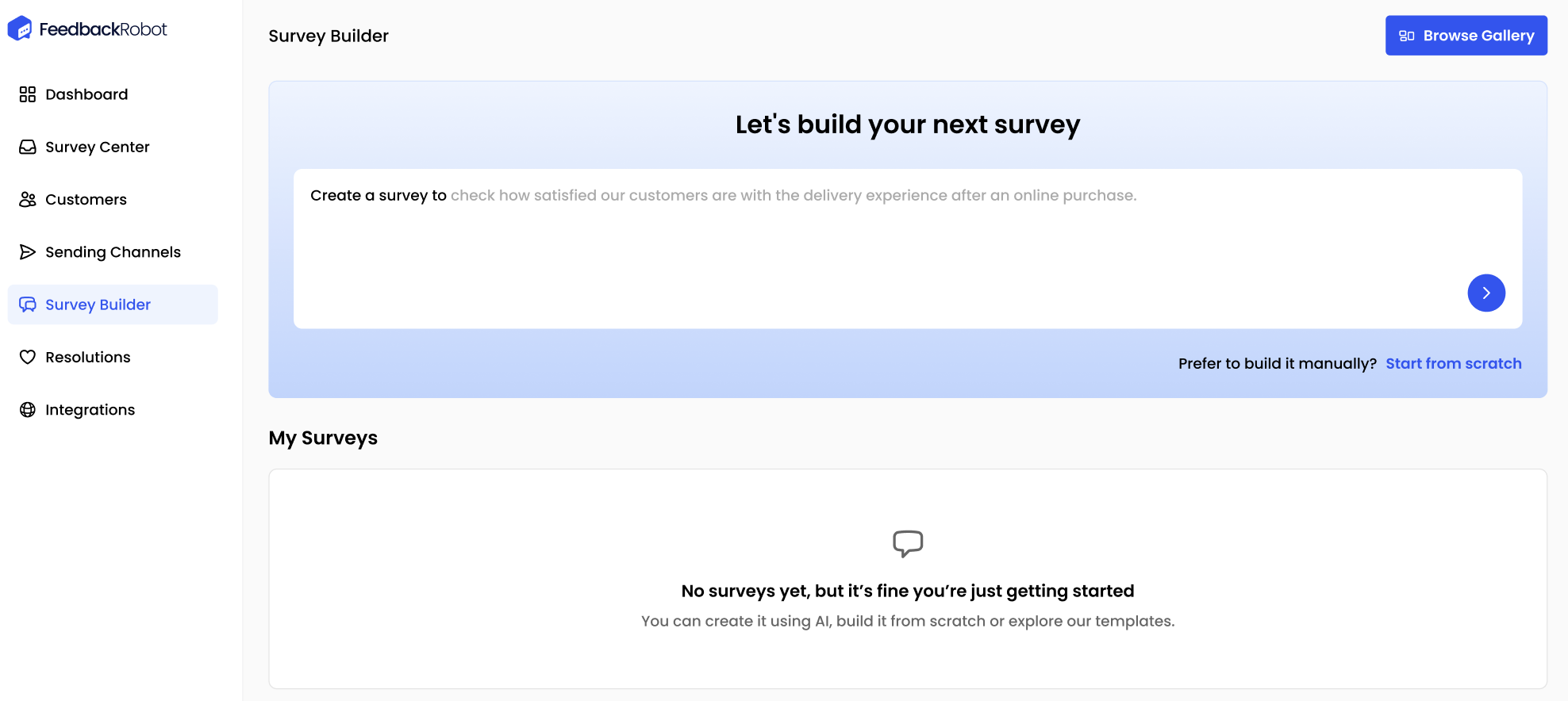Select the Dashboard grid icon

tap(28, 94)
